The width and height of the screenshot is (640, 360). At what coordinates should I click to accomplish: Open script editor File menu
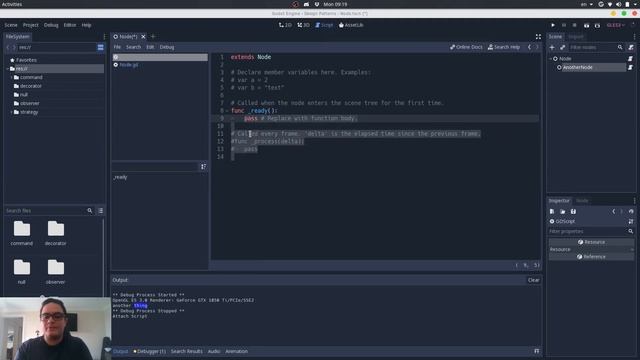[117, 47]
